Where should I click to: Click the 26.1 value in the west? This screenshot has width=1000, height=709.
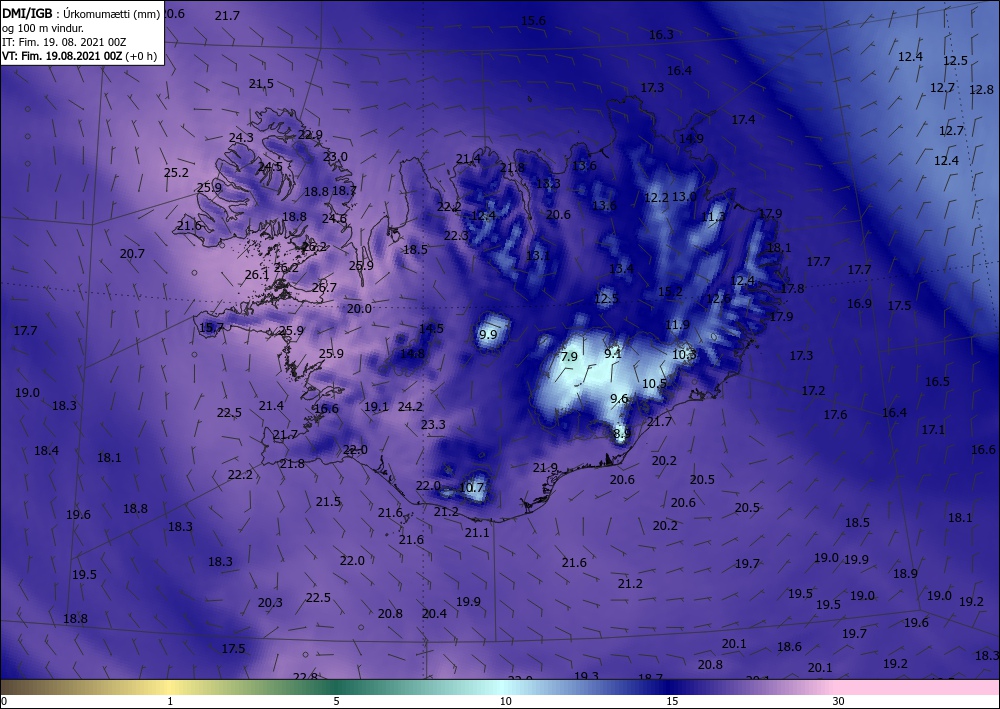(x=257, y=275)
